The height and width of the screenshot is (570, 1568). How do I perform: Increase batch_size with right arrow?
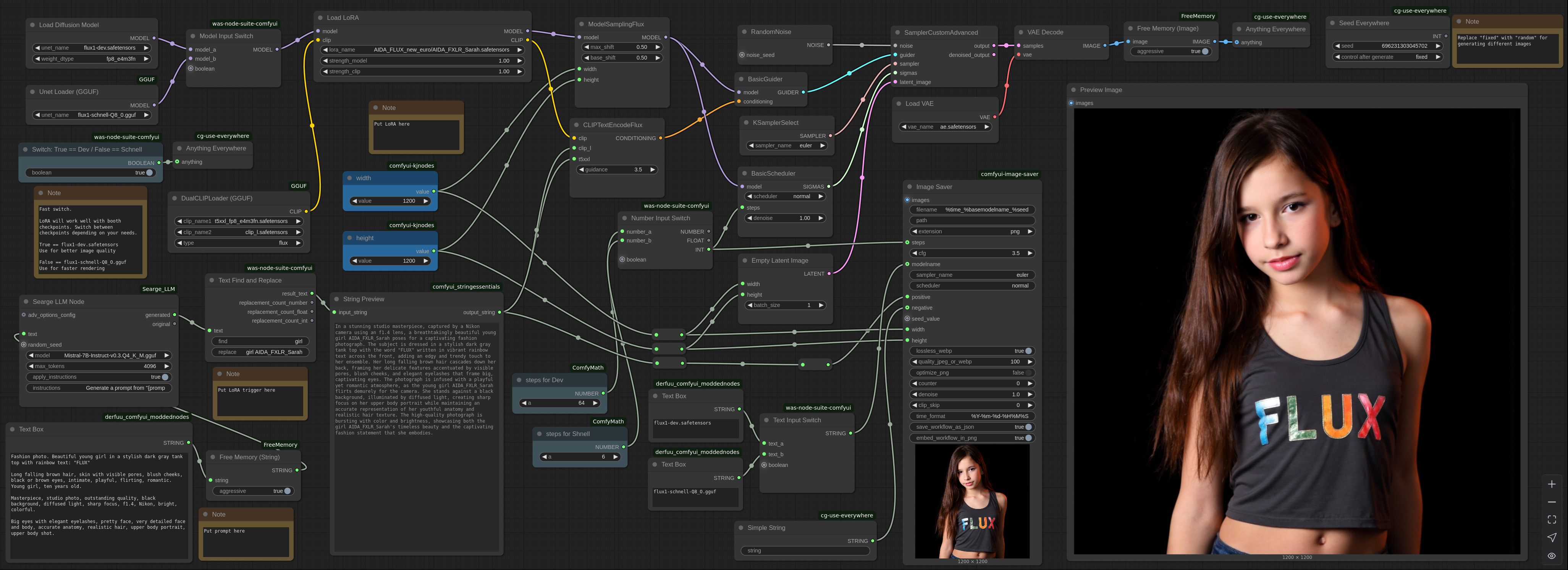coord(821,305)
